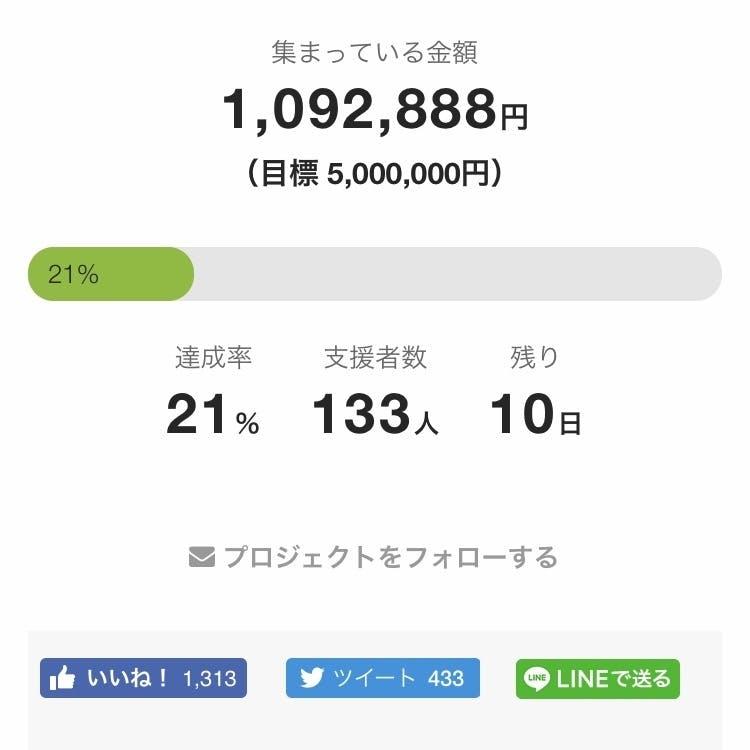
Task: Click the envelope icon beside project follow
Action: [202, 557]
